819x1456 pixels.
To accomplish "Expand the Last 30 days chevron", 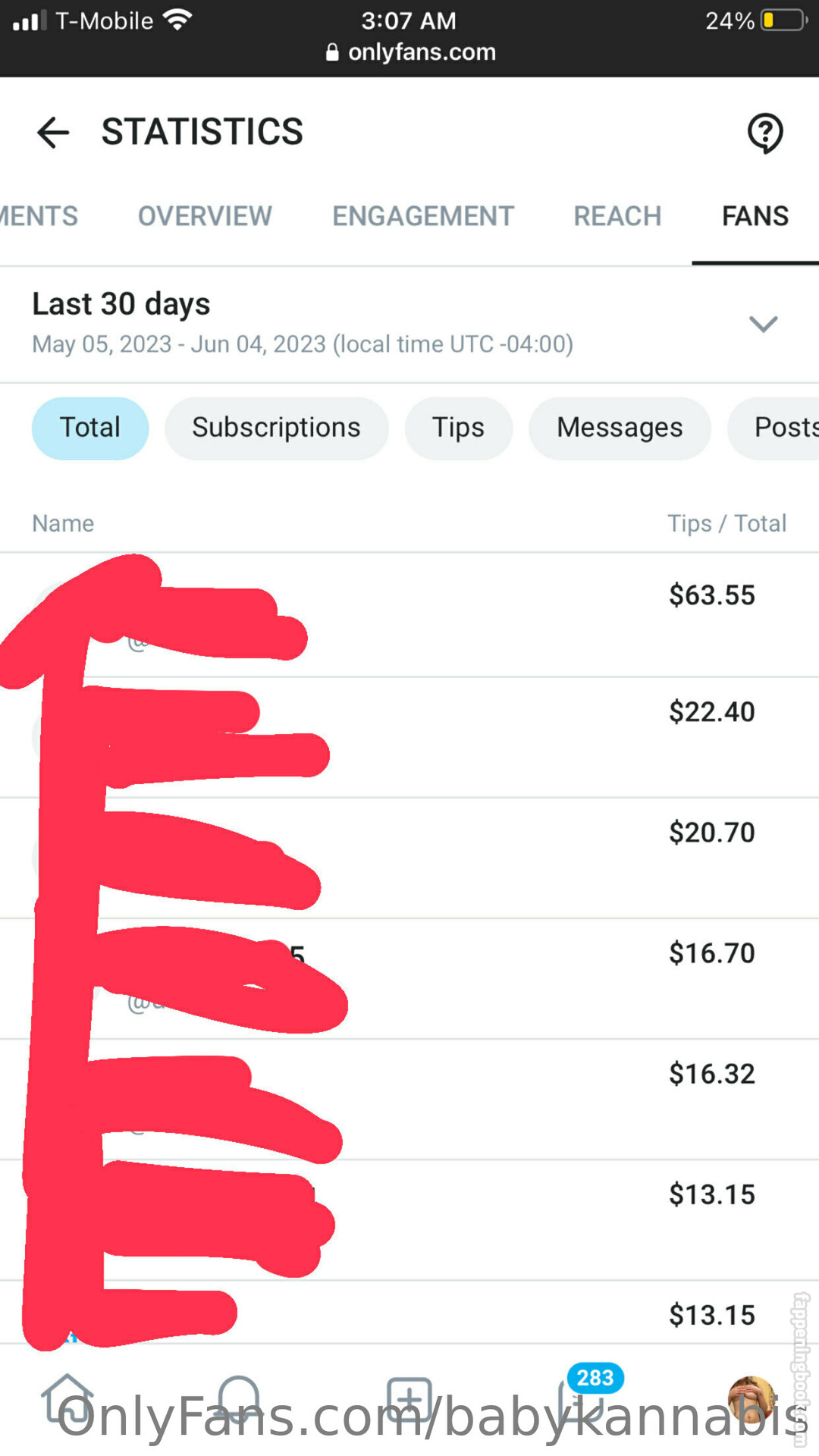I will (763, 324).
